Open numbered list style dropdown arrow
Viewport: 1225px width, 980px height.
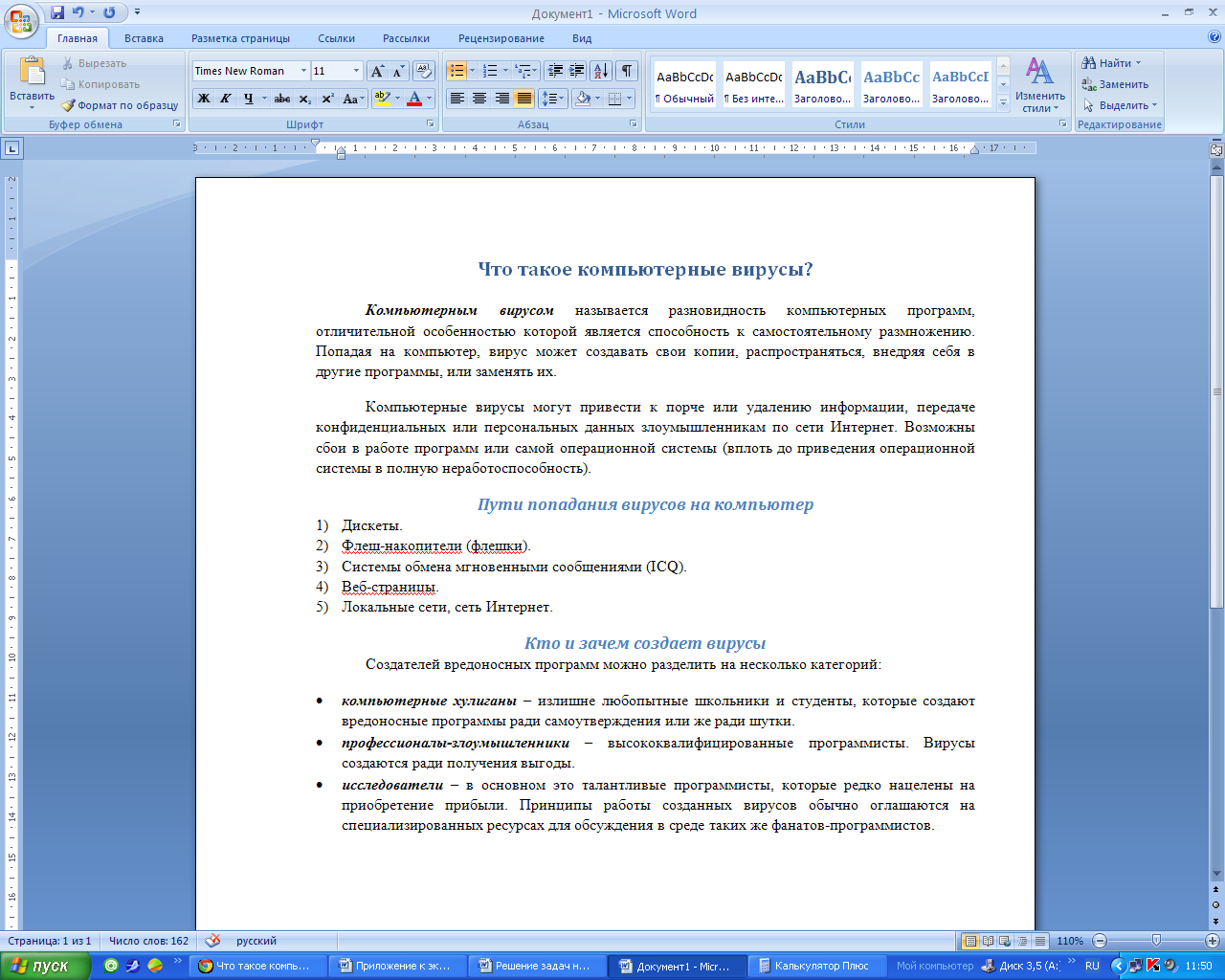click(x=504, y=71)
